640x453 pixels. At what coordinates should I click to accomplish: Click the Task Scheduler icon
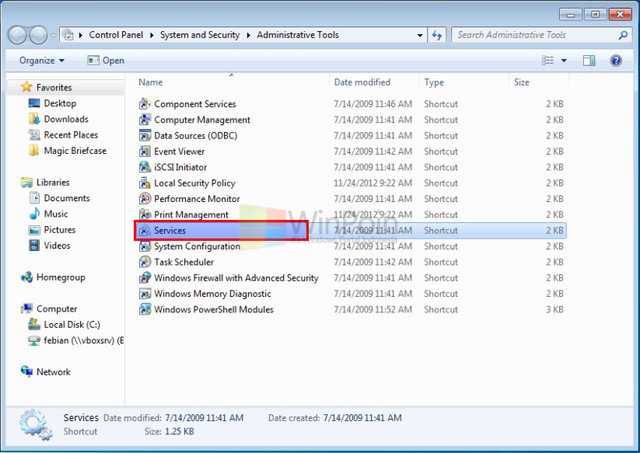click(144, 262)
